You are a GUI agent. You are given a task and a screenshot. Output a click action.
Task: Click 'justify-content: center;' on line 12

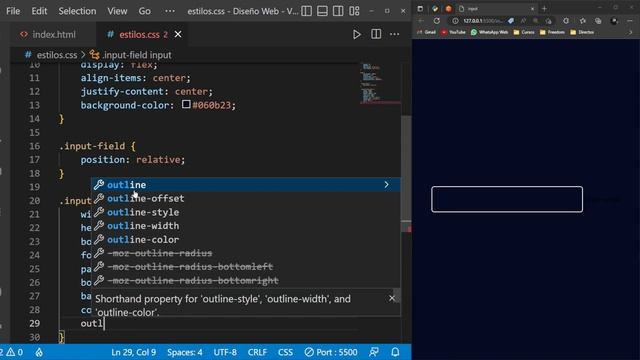pyautogui.click(x=147, y=91)
